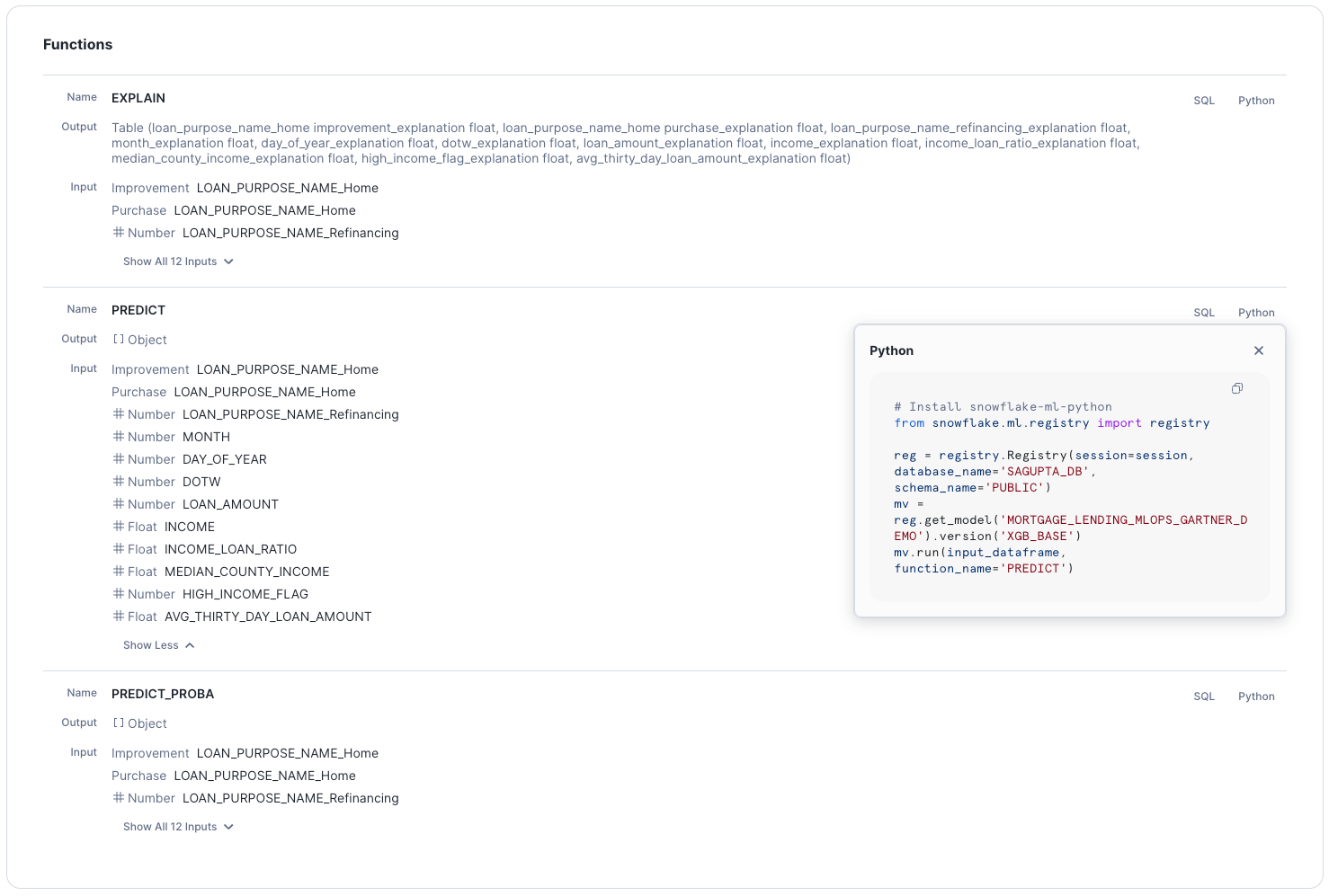Viewport: 1329px width, 896px height.
Task: Click the Python popup title
Action: point(891,350)
